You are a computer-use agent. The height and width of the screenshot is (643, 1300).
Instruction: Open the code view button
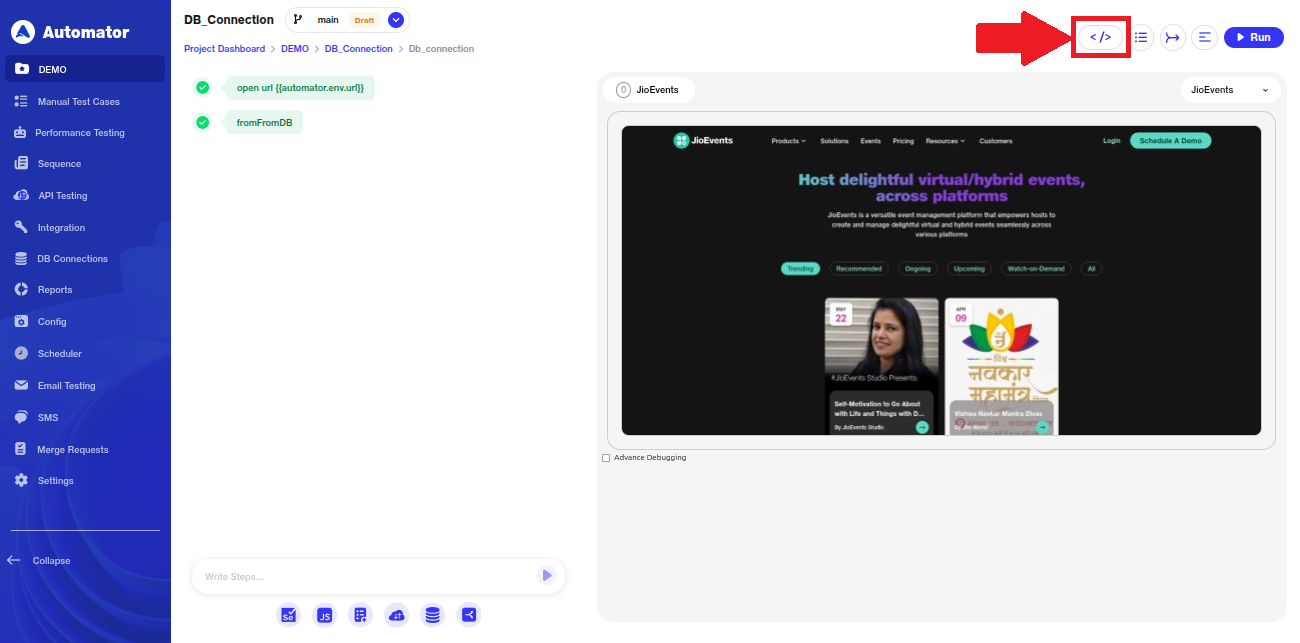[1100, 37]
